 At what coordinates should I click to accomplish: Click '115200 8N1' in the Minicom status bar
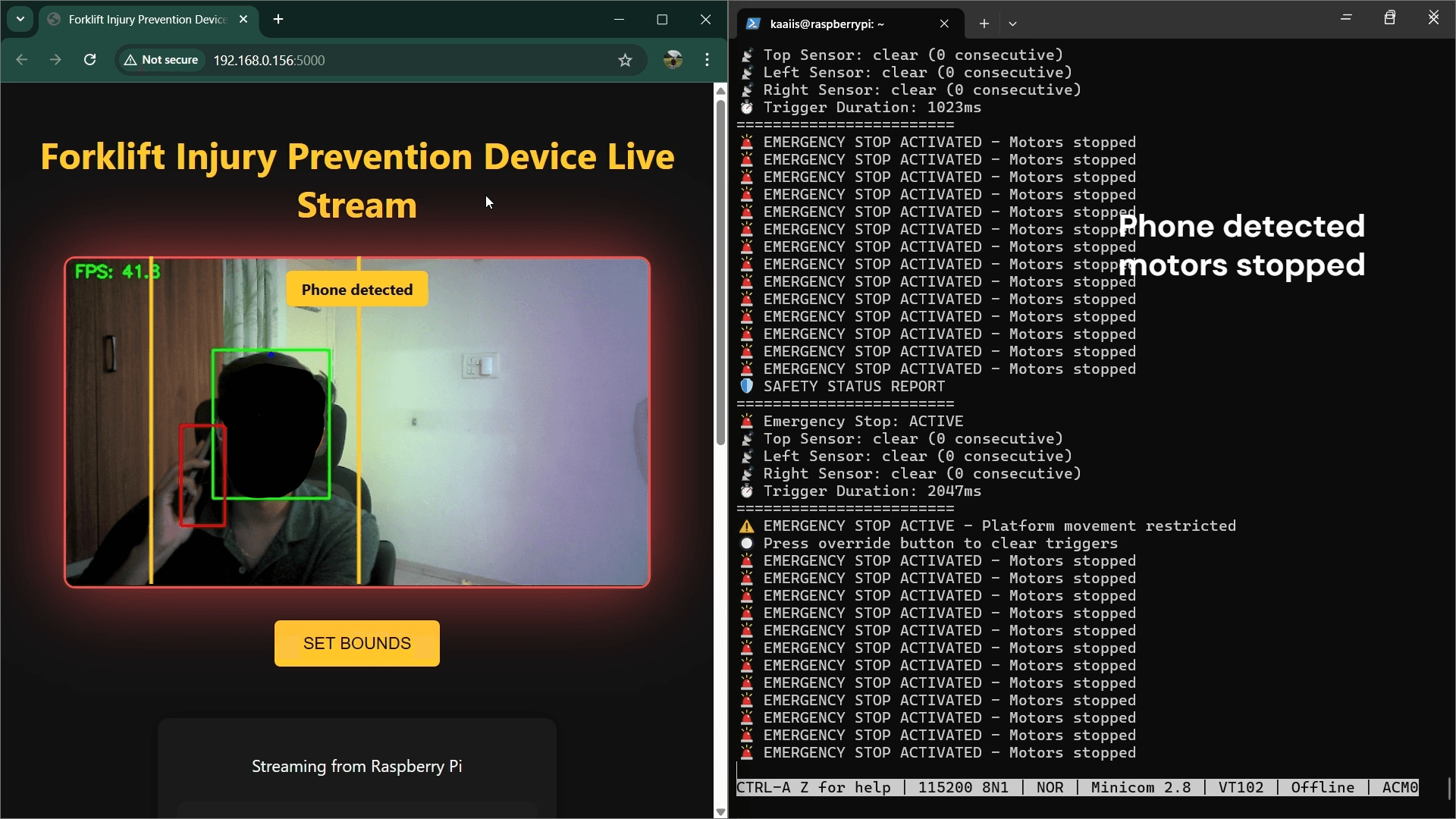[963, 788]
